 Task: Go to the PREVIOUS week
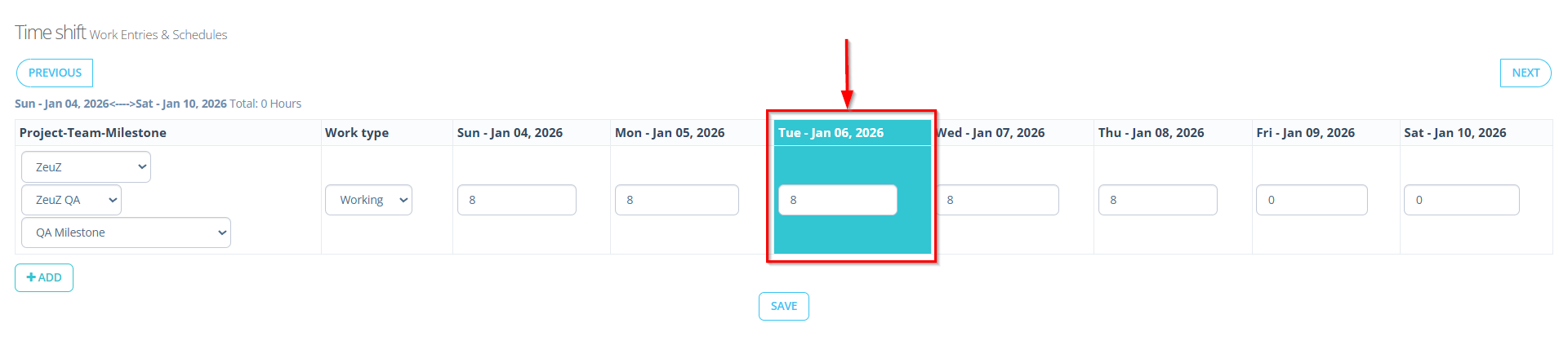click(55, 73)
